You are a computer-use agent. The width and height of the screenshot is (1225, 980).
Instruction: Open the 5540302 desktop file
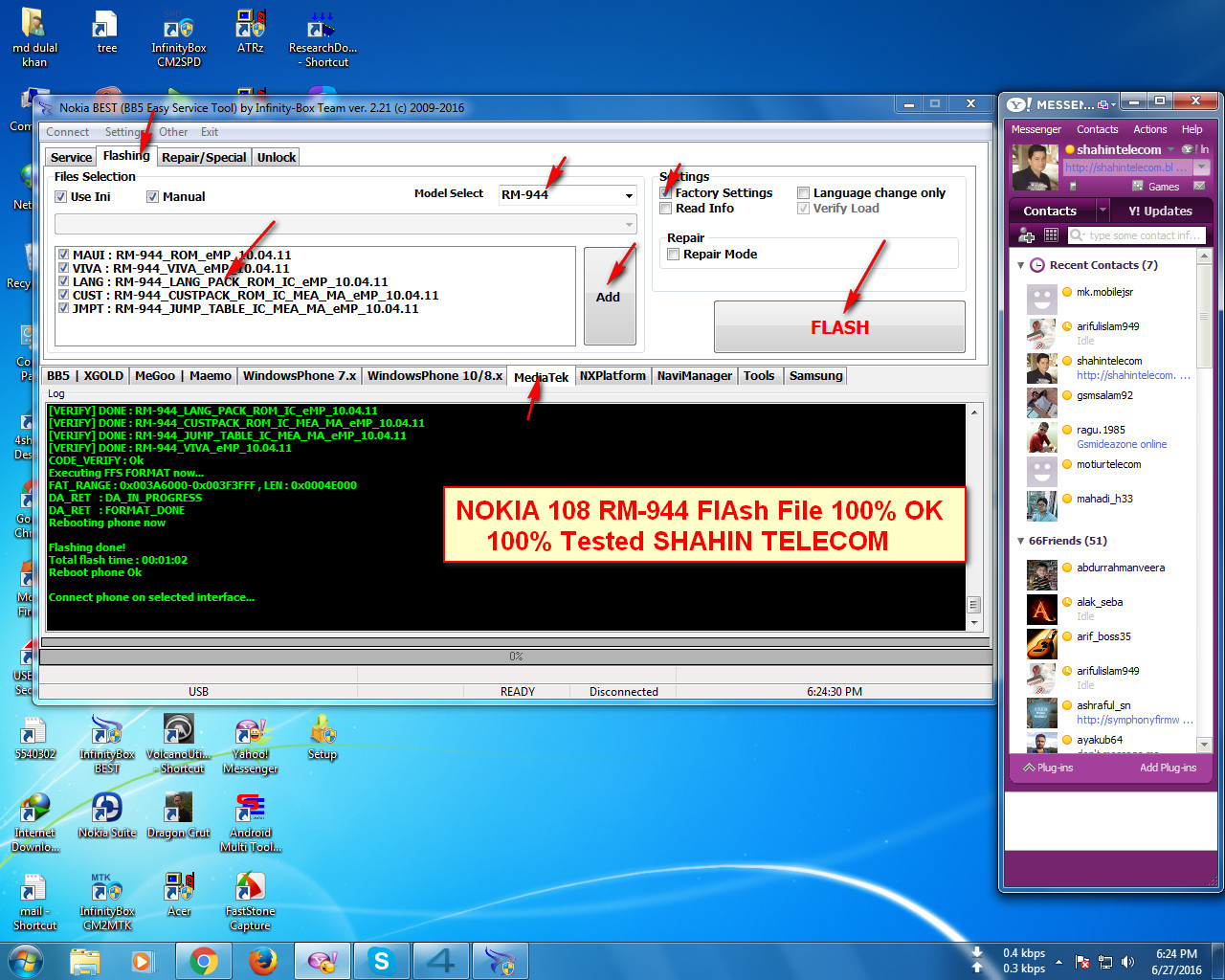pos(34,738)
